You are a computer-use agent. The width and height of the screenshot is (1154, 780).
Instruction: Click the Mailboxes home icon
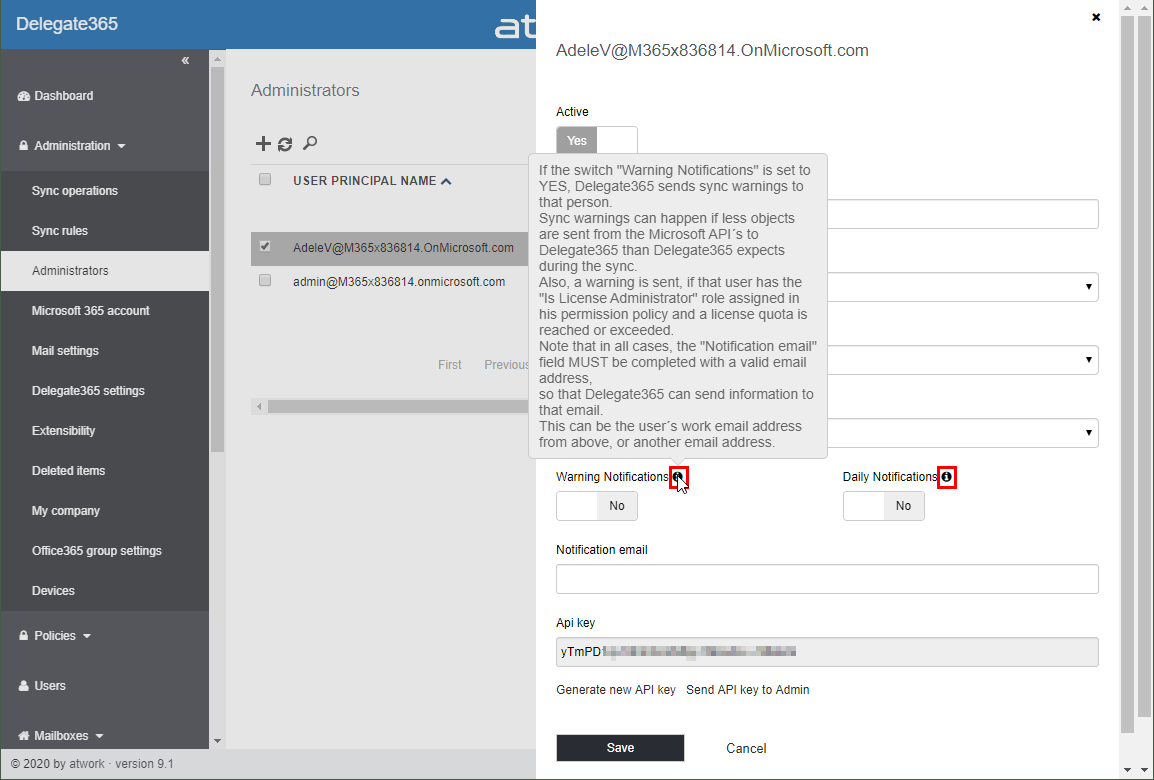tap(24, 736)
